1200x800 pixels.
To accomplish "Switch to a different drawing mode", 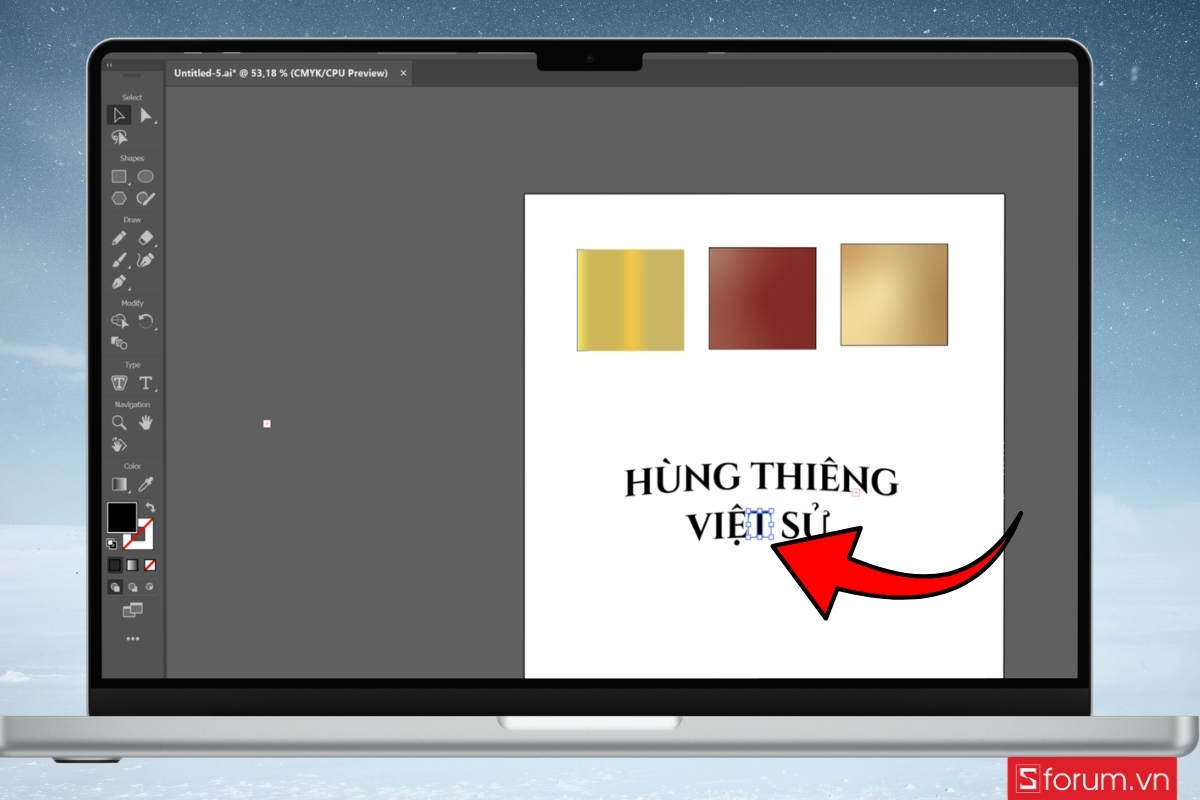I will [131, 587].
